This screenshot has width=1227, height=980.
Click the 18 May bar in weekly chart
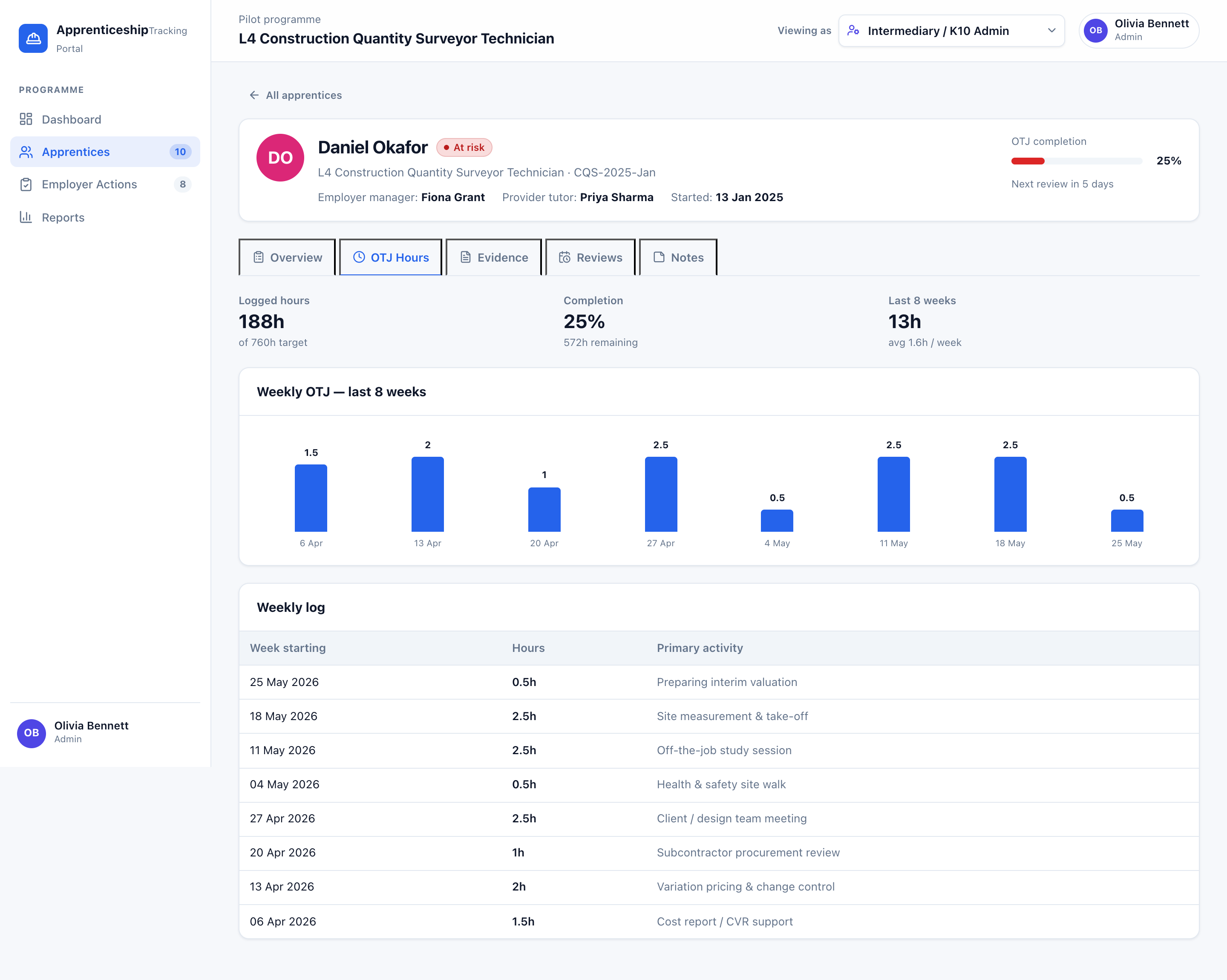pos(1010,494)
